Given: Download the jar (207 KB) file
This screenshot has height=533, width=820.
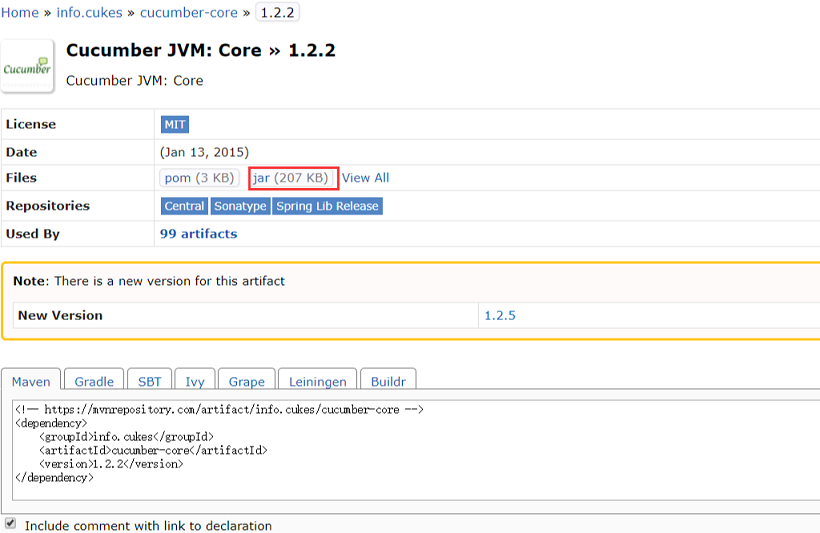Looking at the screenshot, I should (290, 178).
